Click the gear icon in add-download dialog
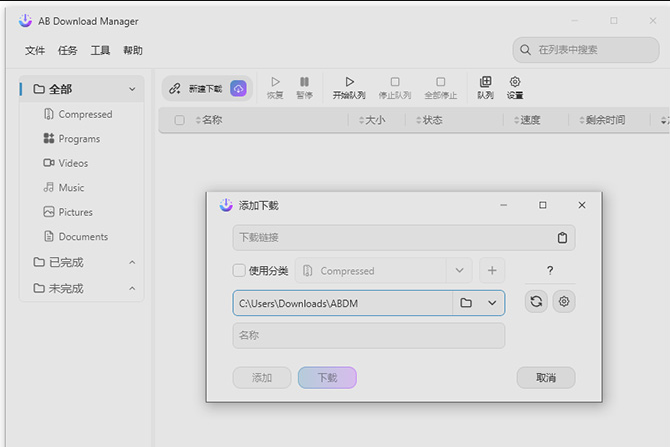The image size is (670, 447). [564, 302]
